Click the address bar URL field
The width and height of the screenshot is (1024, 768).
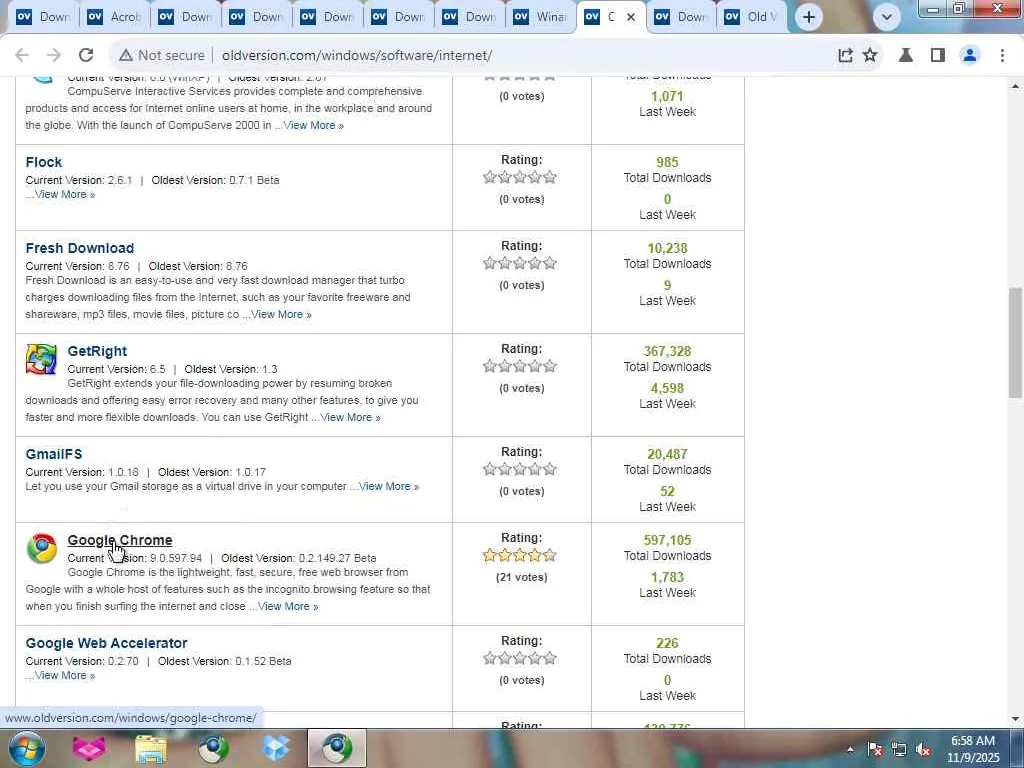pos(357,56)
